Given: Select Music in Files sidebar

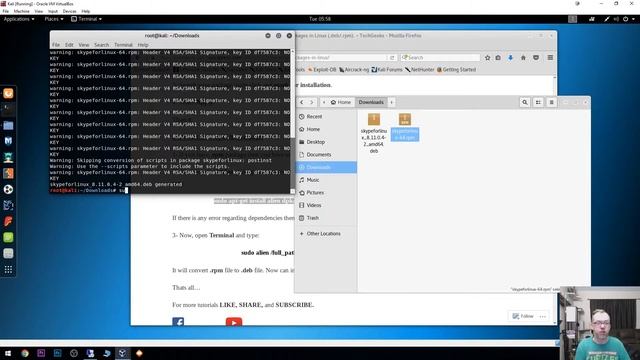Looking at the screenshot, I should tap(326, 180).
